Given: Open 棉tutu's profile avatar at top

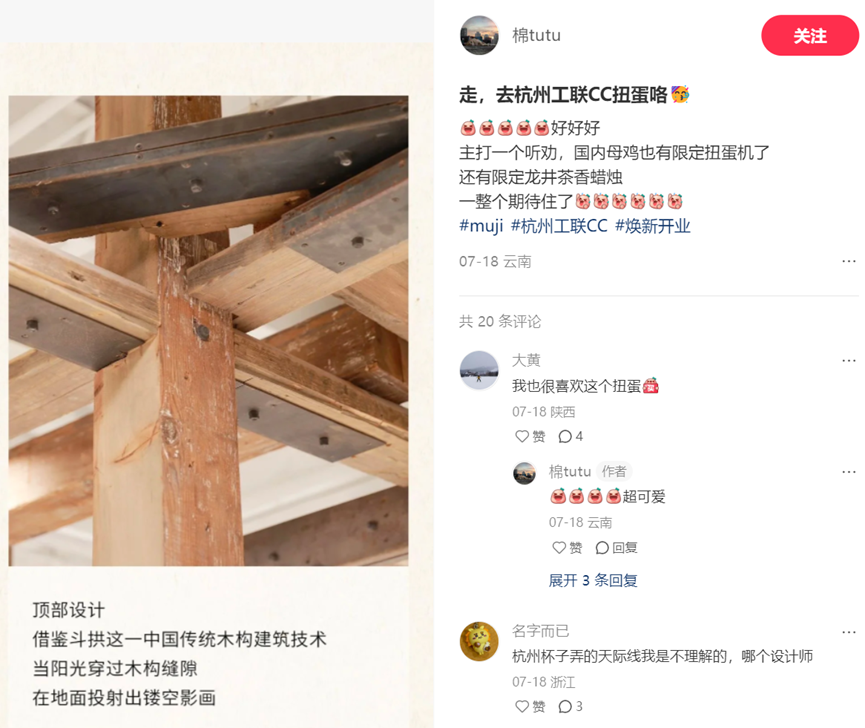Looking at the screenshot, I should tap(479, 35).
